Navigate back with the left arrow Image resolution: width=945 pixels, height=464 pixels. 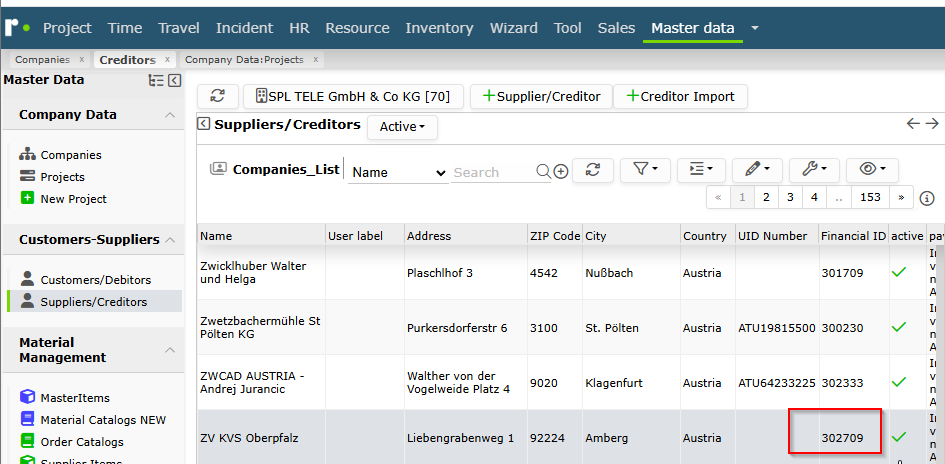pos(914,124)
